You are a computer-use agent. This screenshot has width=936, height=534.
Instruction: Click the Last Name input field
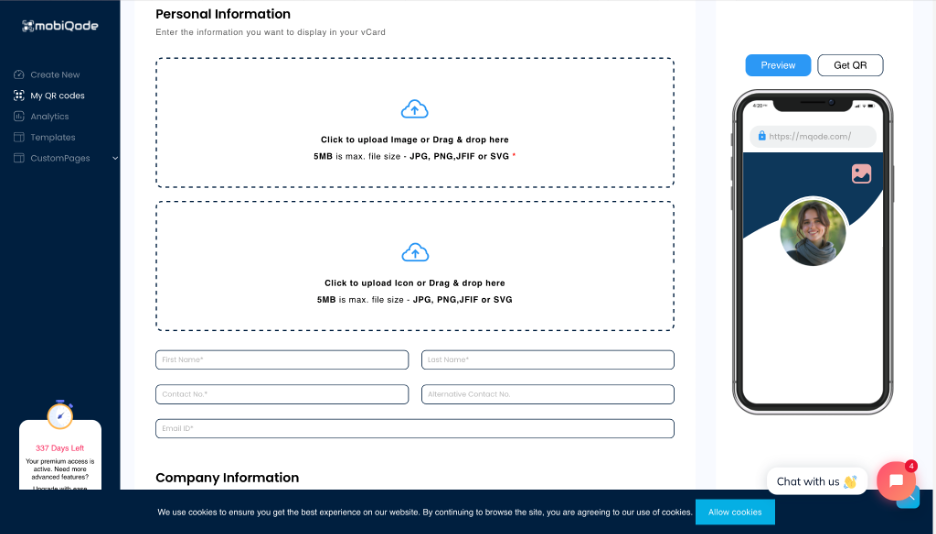(x=548, y=360)
